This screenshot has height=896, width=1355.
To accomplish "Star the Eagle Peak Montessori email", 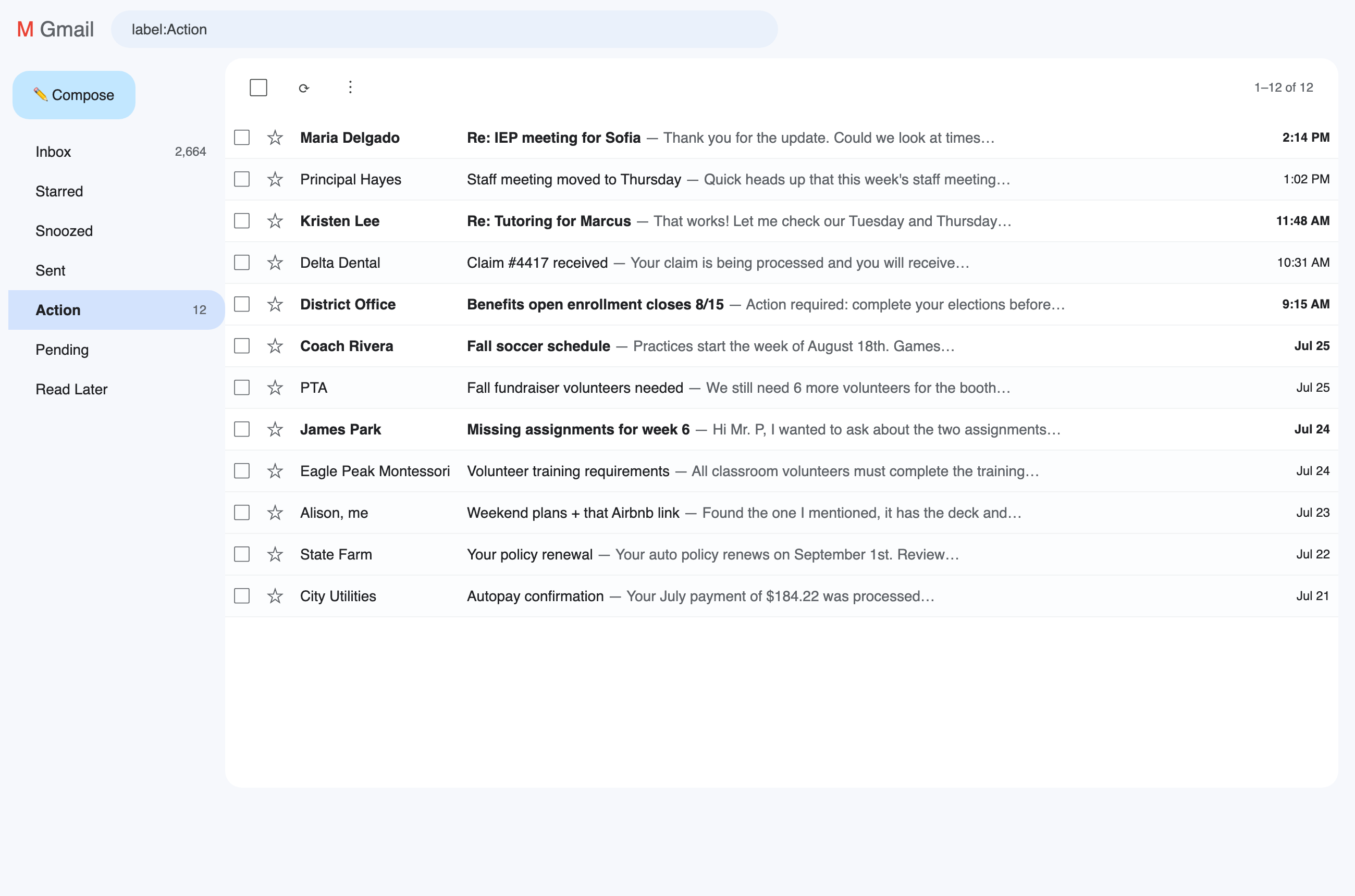I will tap(275, 471).
